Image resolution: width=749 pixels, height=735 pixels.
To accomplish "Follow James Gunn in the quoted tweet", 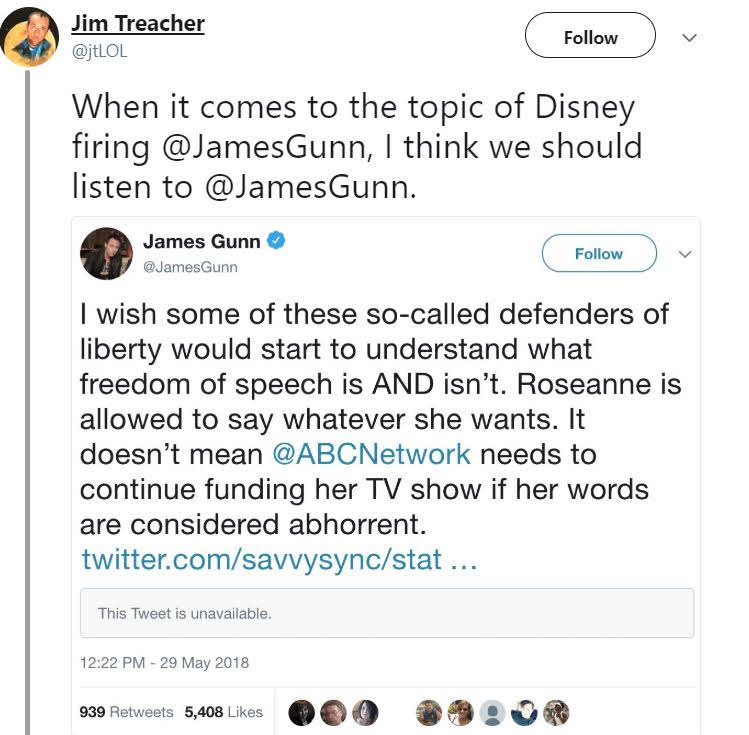I will 599,253.
